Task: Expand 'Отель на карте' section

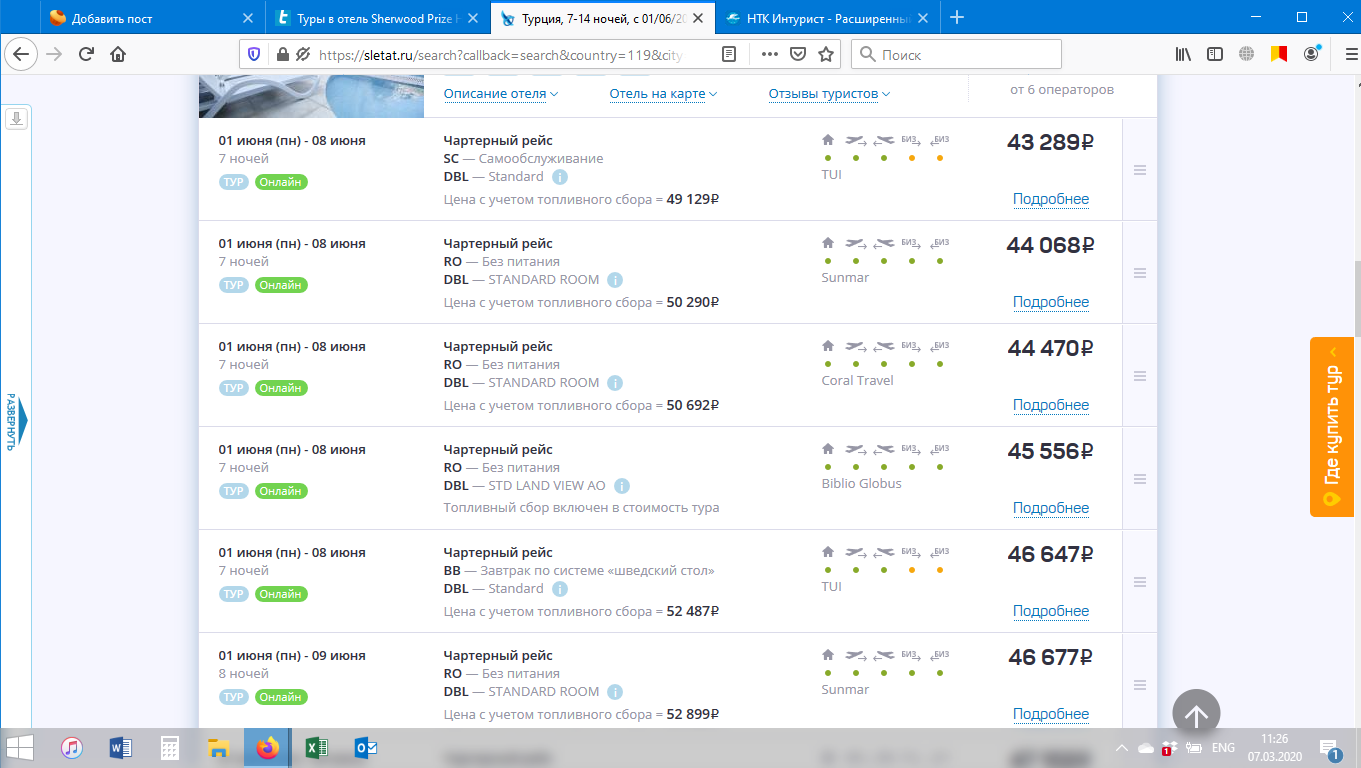Action: (x=664, y=93)
